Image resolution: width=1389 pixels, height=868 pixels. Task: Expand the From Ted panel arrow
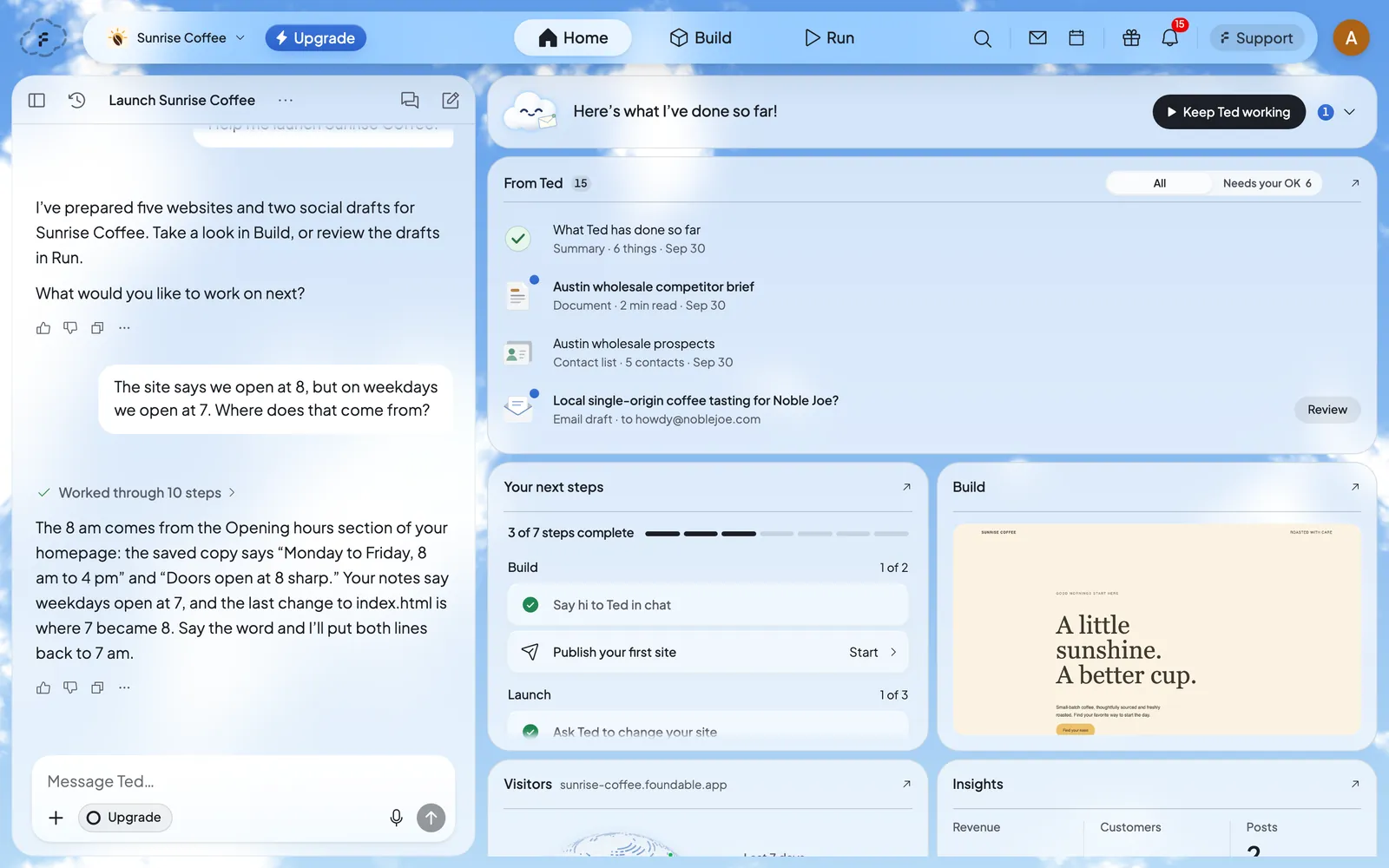(x=1355, y=183)
